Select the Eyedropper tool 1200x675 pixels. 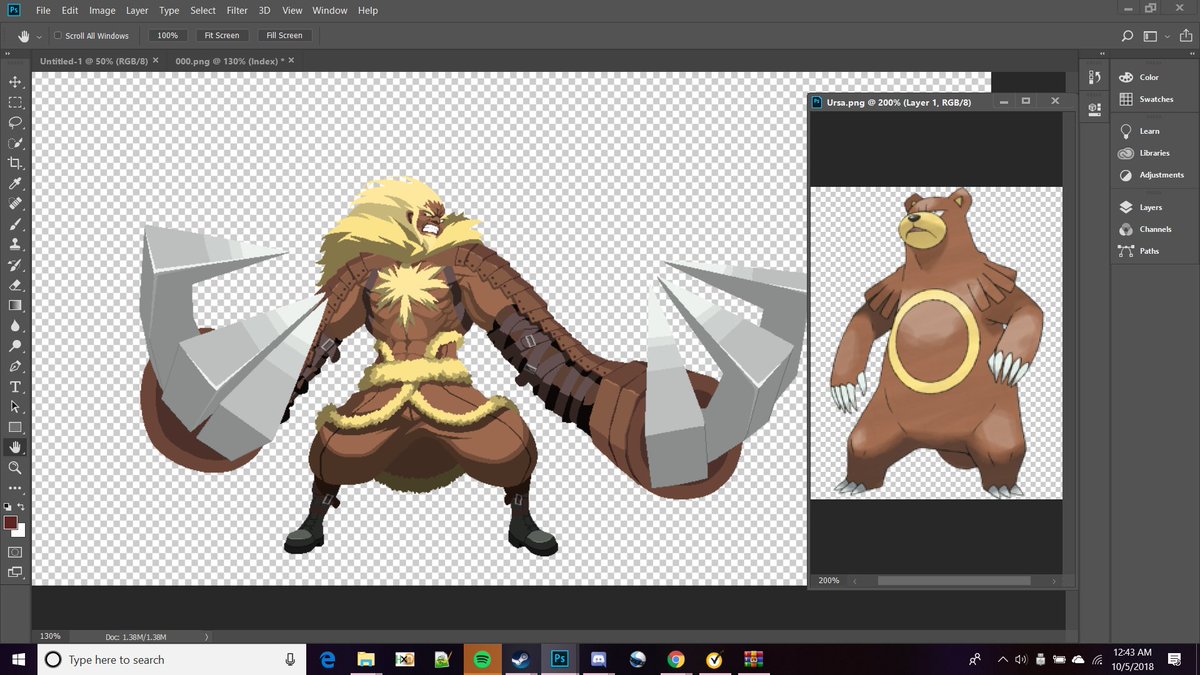[x=15, y=184]
